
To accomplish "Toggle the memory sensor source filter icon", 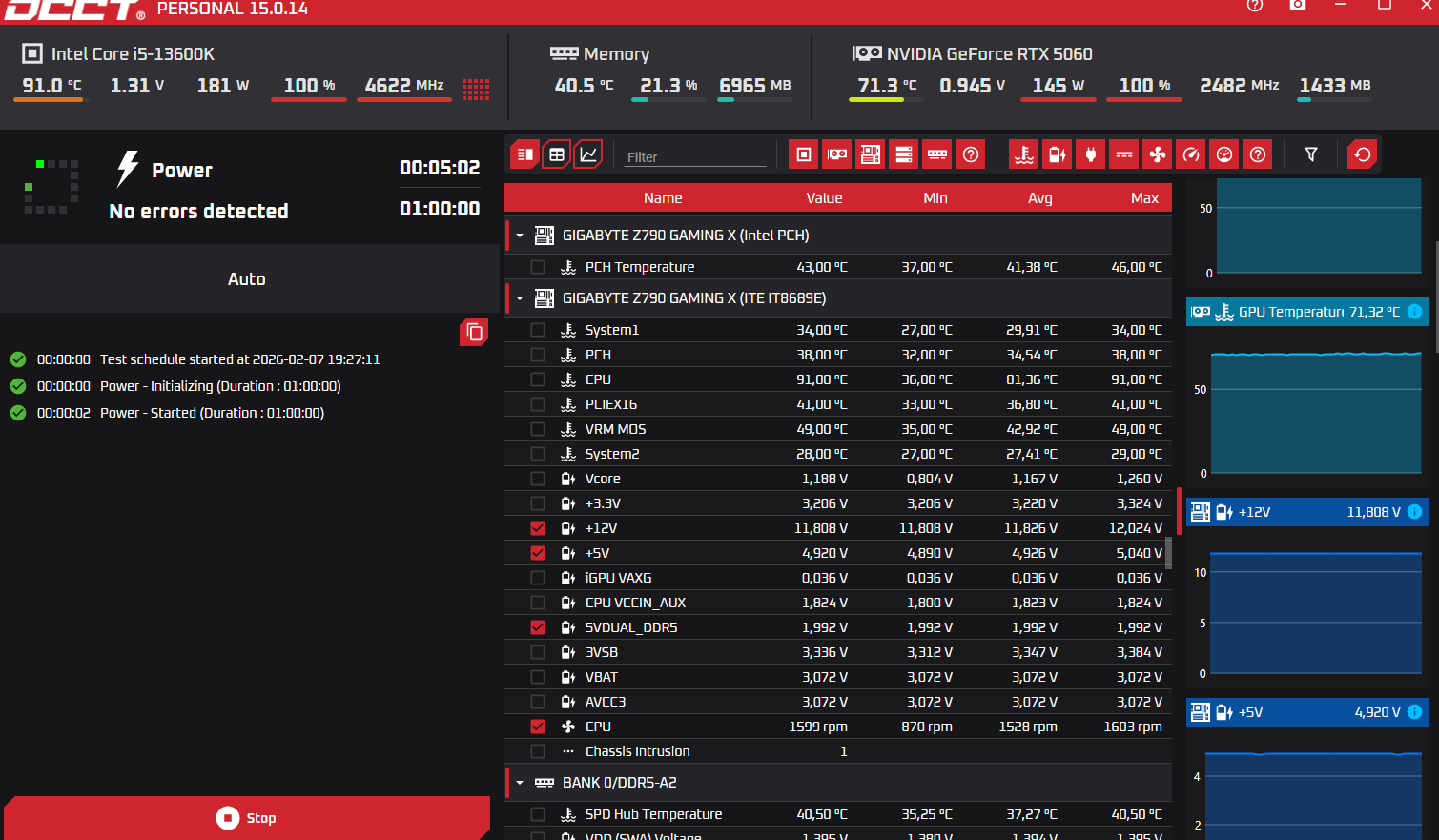I will (x=937, y=154).
